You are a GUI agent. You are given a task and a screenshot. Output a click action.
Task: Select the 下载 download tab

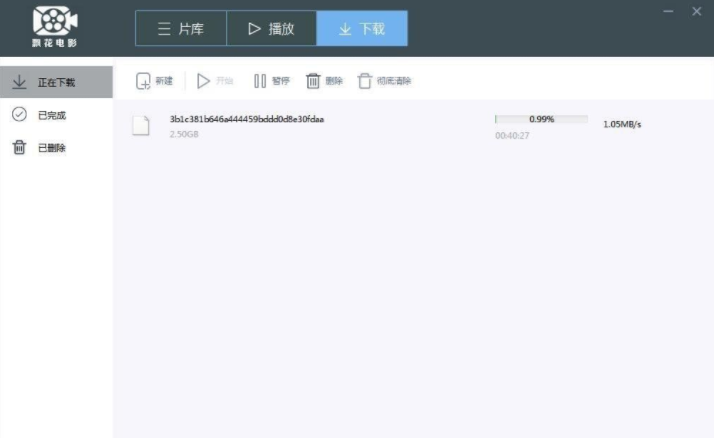point(362,29)
